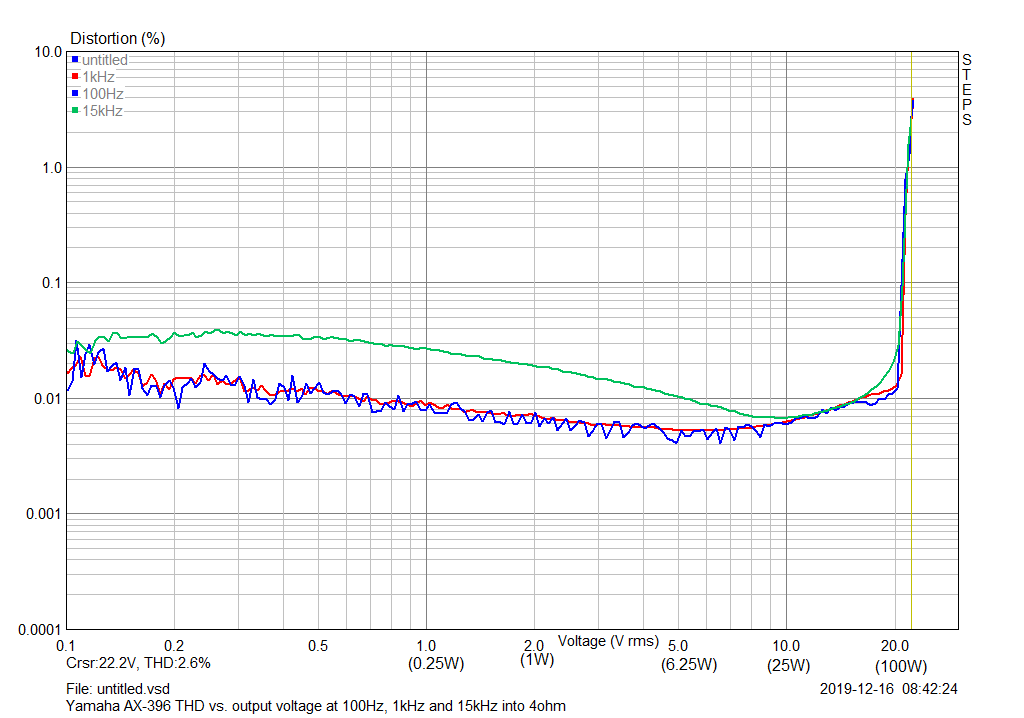Click the '(1W)' power label
The height and width of the screenshot is (718, 1024).
[x=537, y=660]
